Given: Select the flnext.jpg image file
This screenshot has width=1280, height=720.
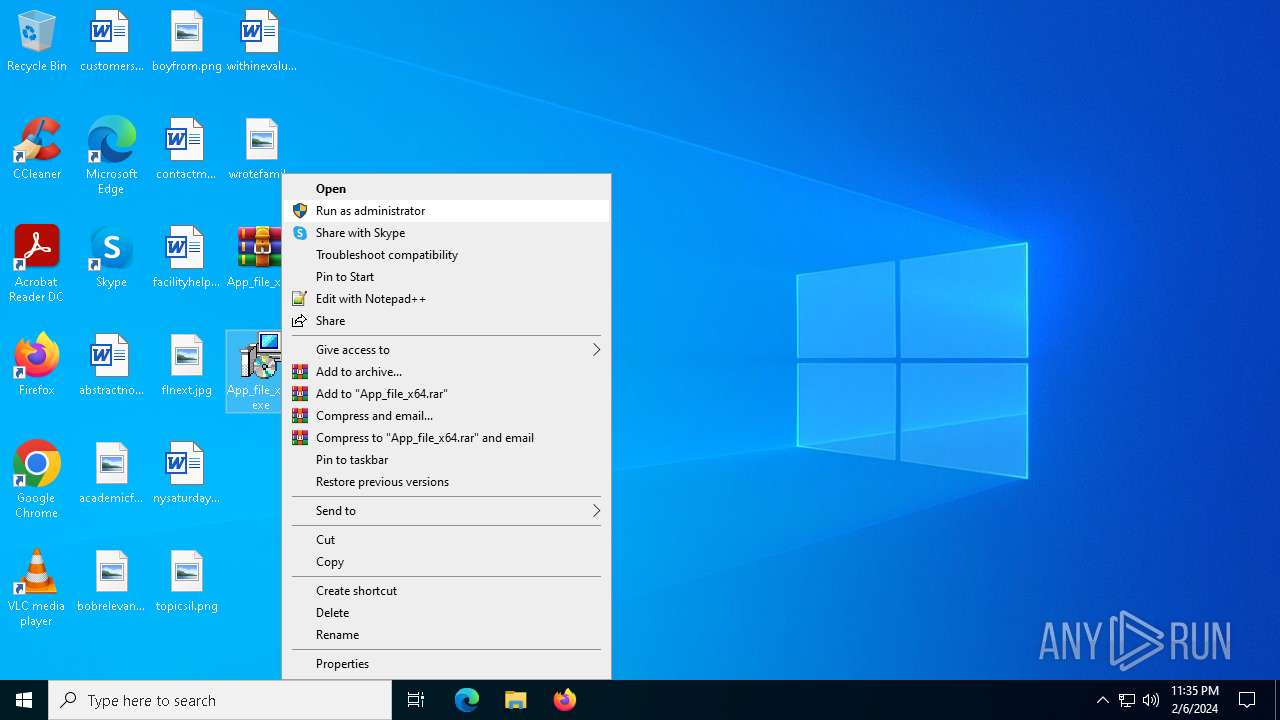Looking at the screenshot, I should click(x=186, y=365).
